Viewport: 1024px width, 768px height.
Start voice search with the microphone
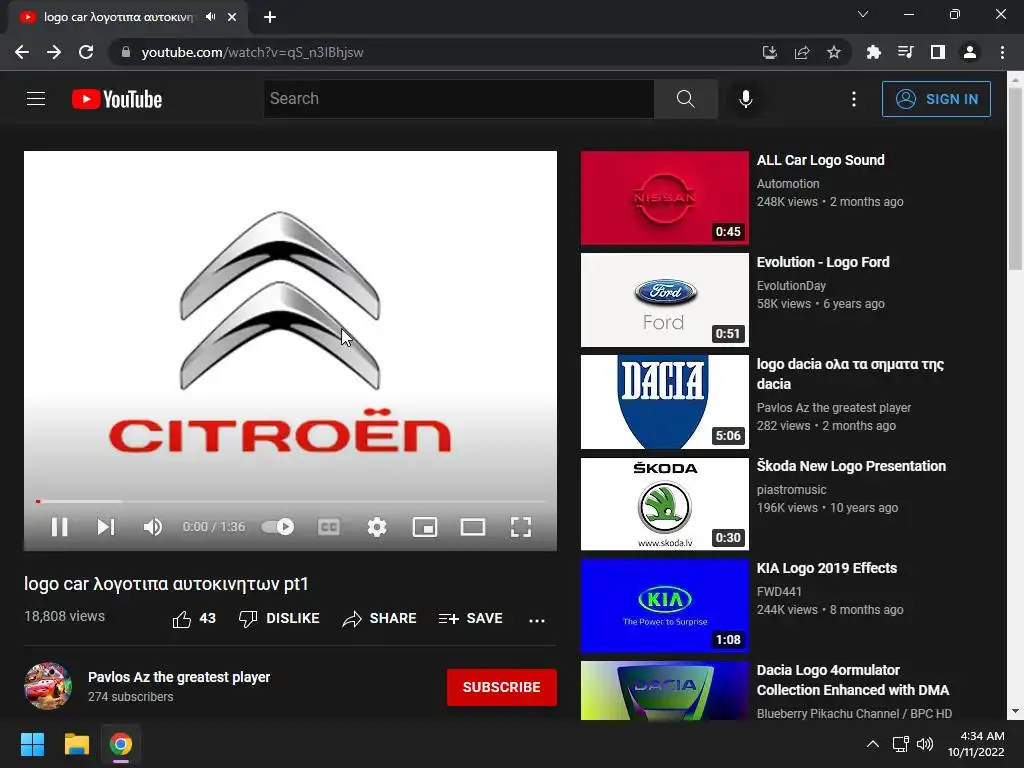click(x=746, y=99)
